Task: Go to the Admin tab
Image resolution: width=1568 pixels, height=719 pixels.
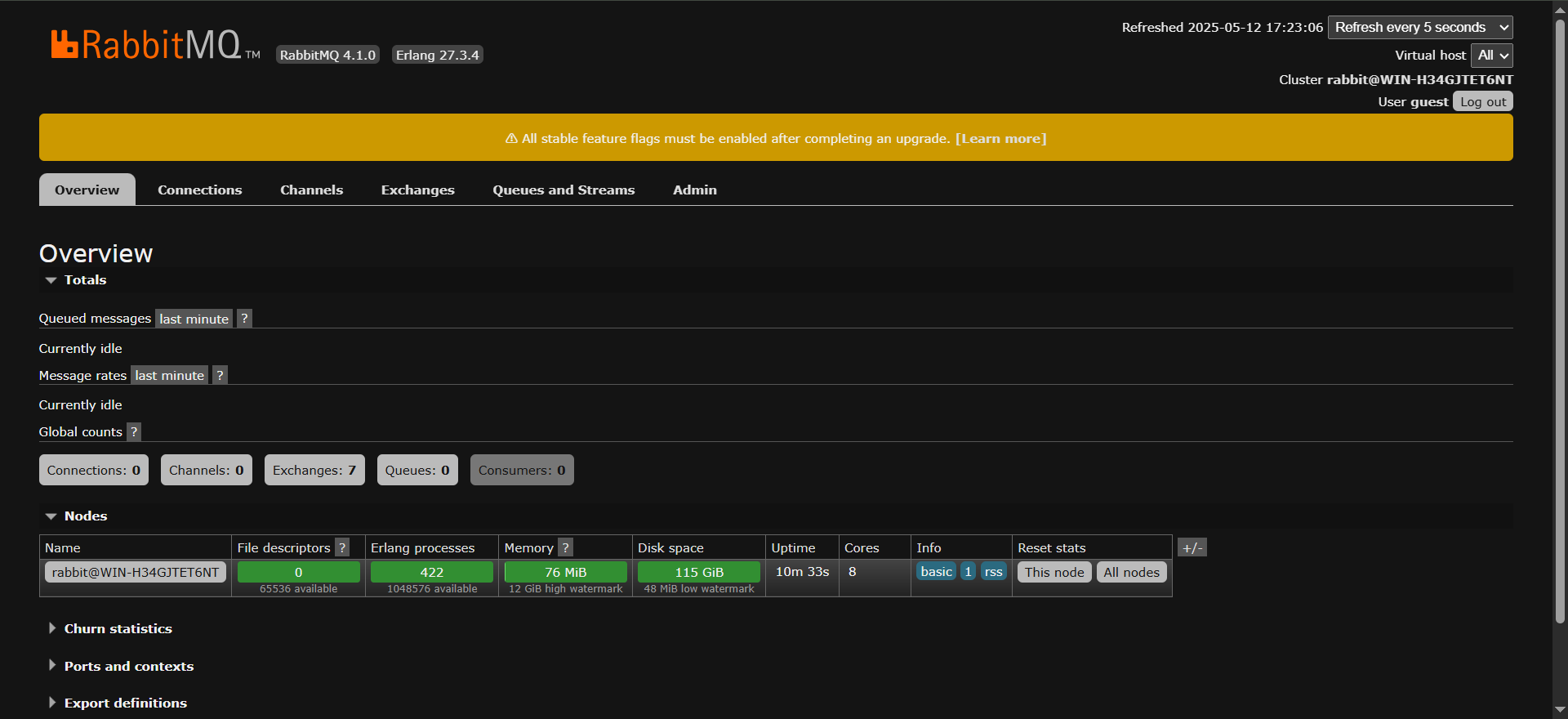Action: click(695, 190)
